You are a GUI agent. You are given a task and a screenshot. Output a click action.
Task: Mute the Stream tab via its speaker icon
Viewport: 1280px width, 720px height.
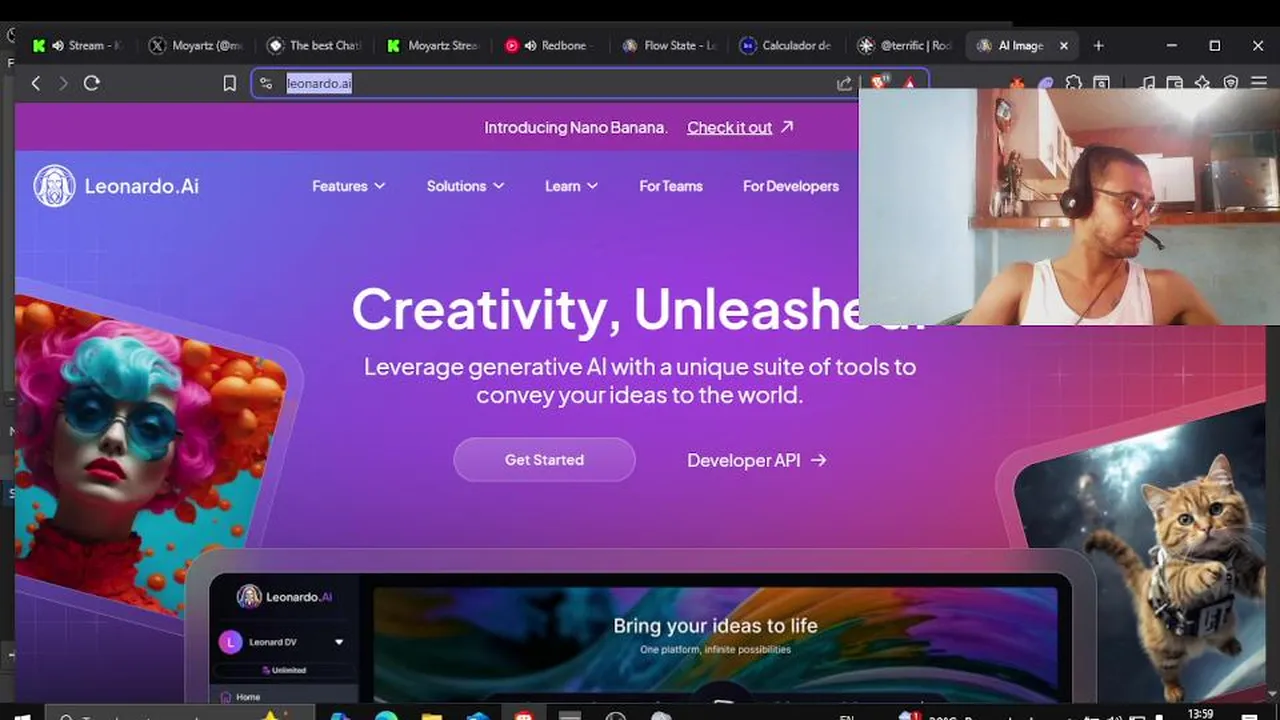point(58,45)
